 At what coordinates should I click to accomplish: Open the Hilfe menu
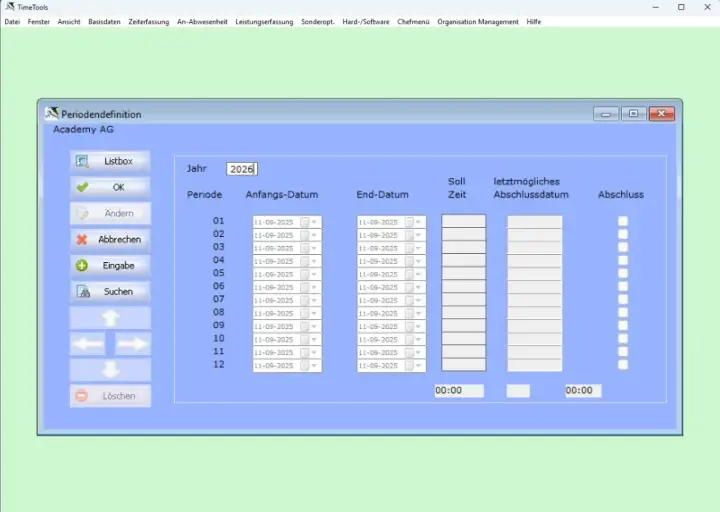pyautogui.click(x=534, y=22)
